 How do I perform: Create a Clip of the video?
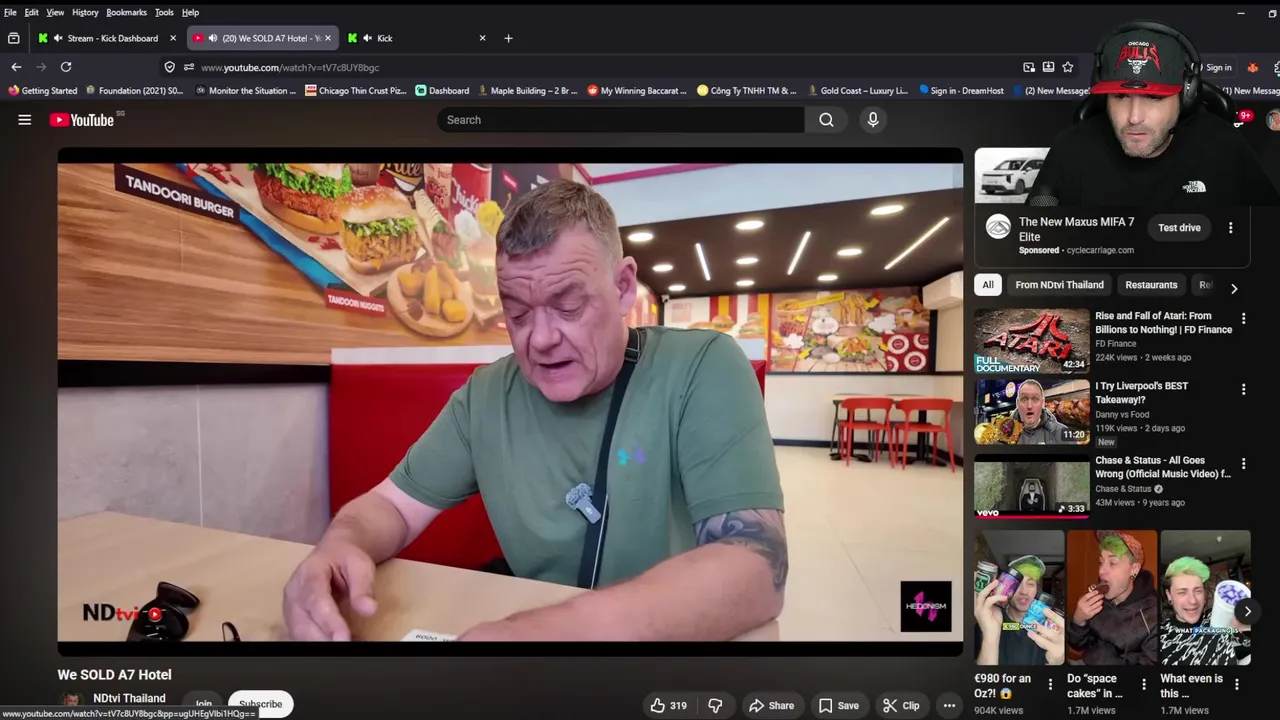pos(901,705)
